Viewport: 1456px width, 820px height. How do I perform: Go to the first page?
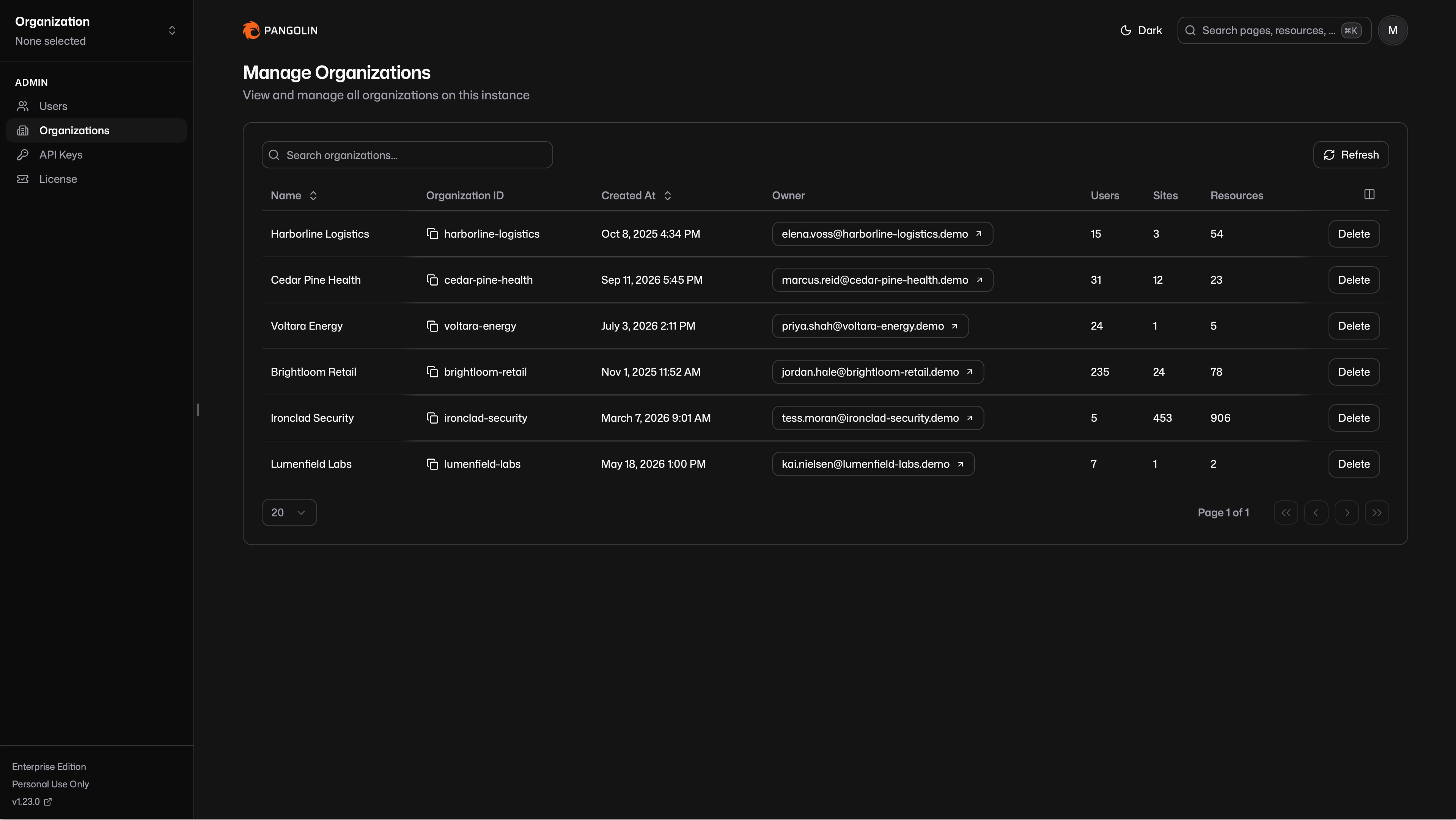pos(1286,512)
